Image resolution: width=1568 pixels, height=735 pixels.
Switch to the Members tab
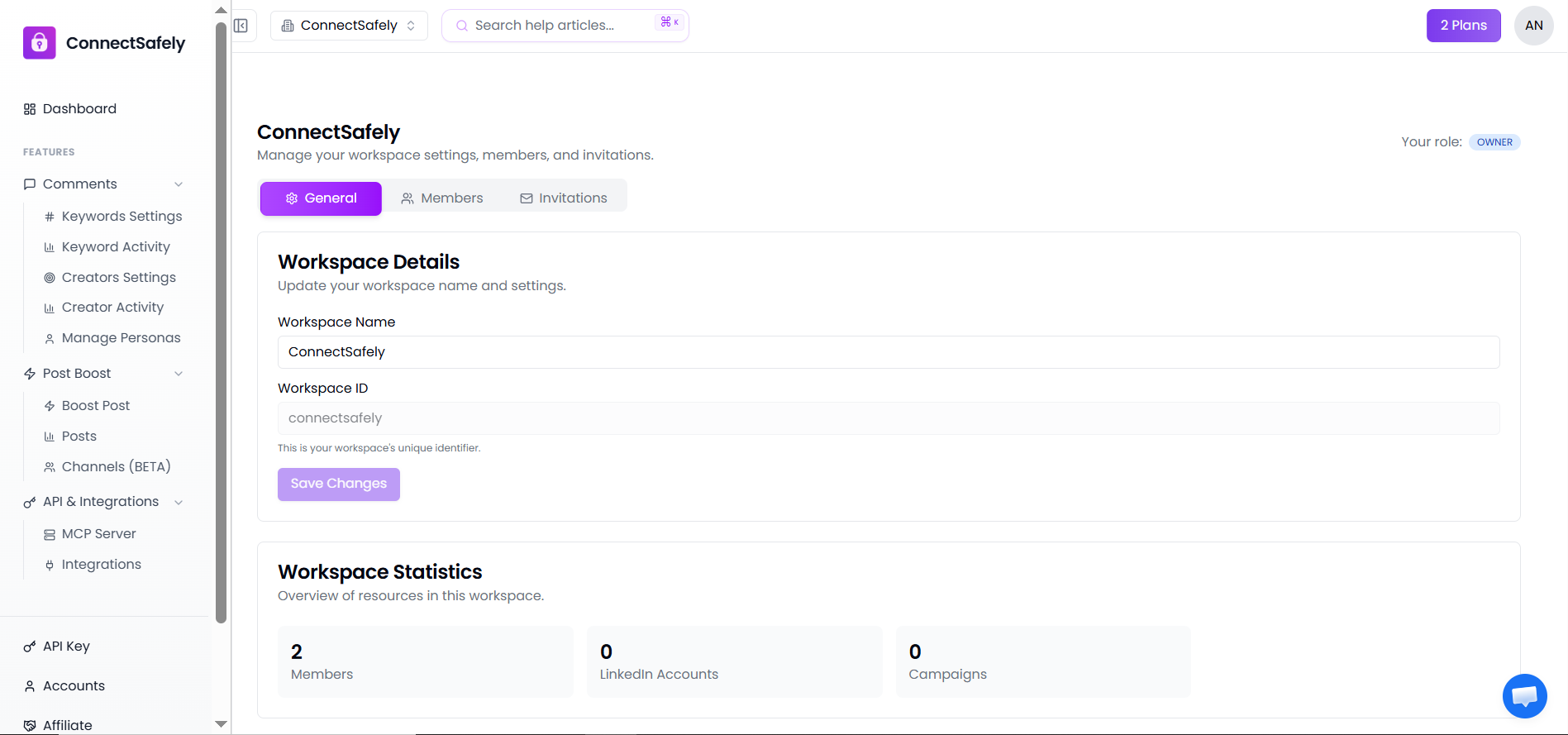442,198
